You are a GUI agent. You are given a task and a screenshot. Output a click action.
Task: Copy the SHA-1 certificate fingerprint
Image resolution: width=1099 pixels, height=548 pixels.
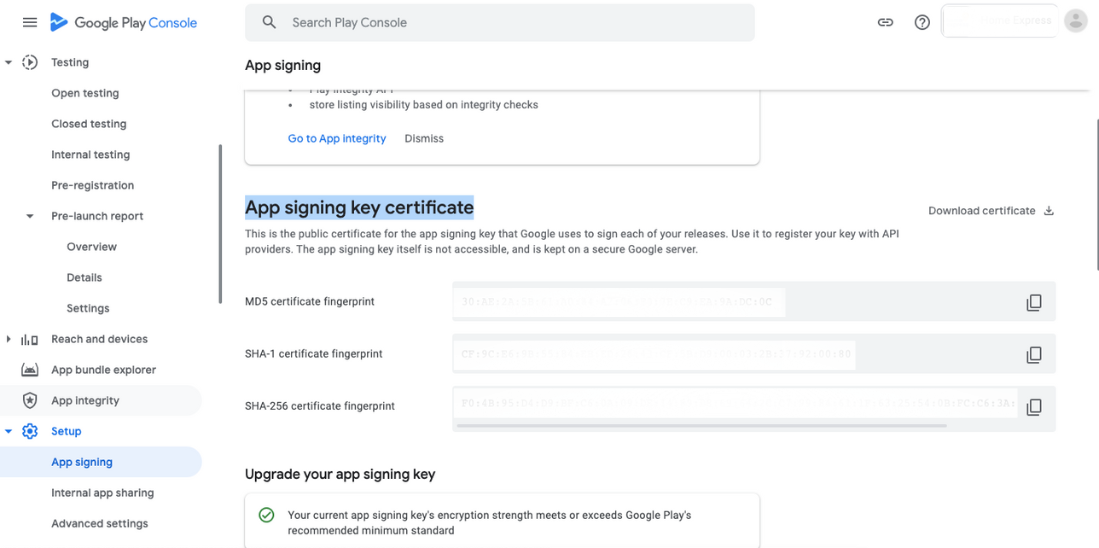tap(1034, 354)
